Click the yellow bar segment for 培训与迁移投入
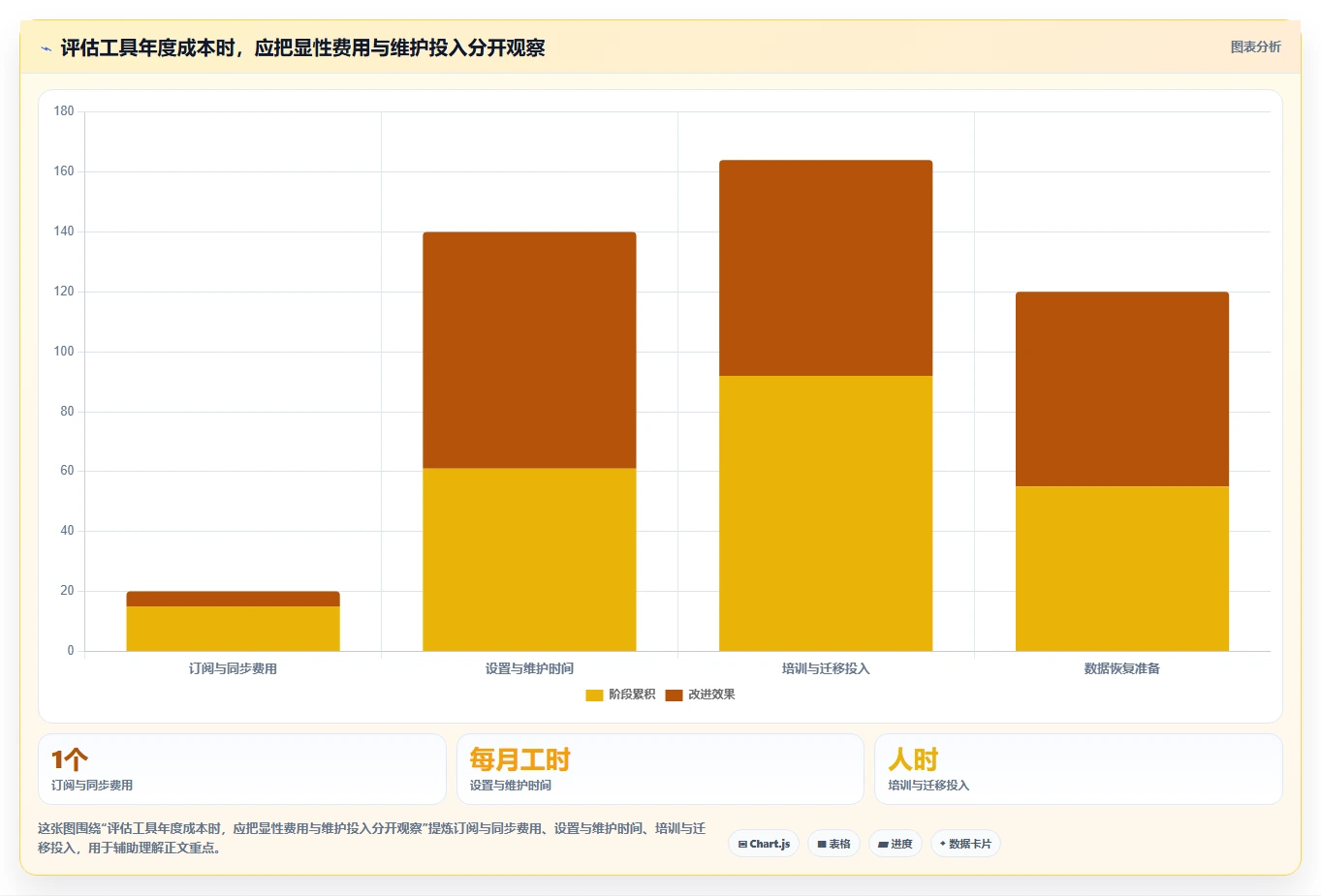This screenshot has width=1321, height=896. [826, 513]
